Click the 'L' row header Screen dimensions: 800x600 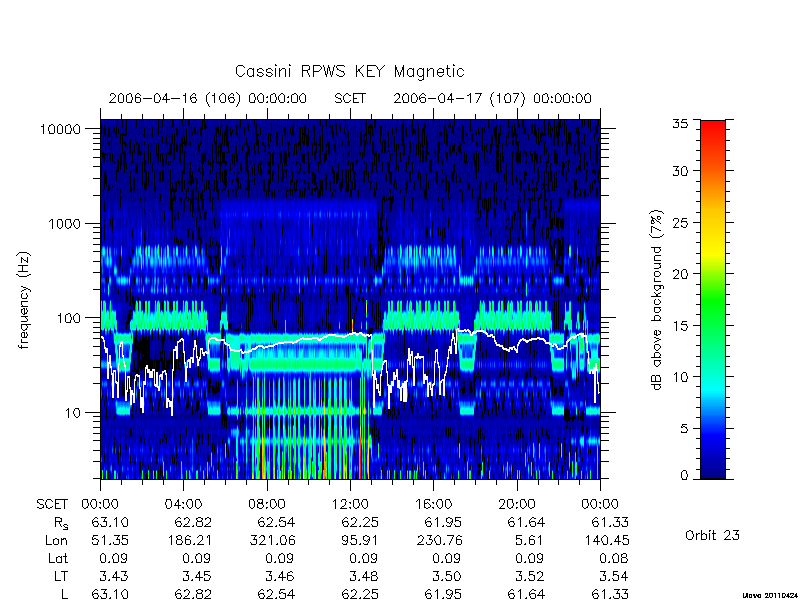coord(64,594)
